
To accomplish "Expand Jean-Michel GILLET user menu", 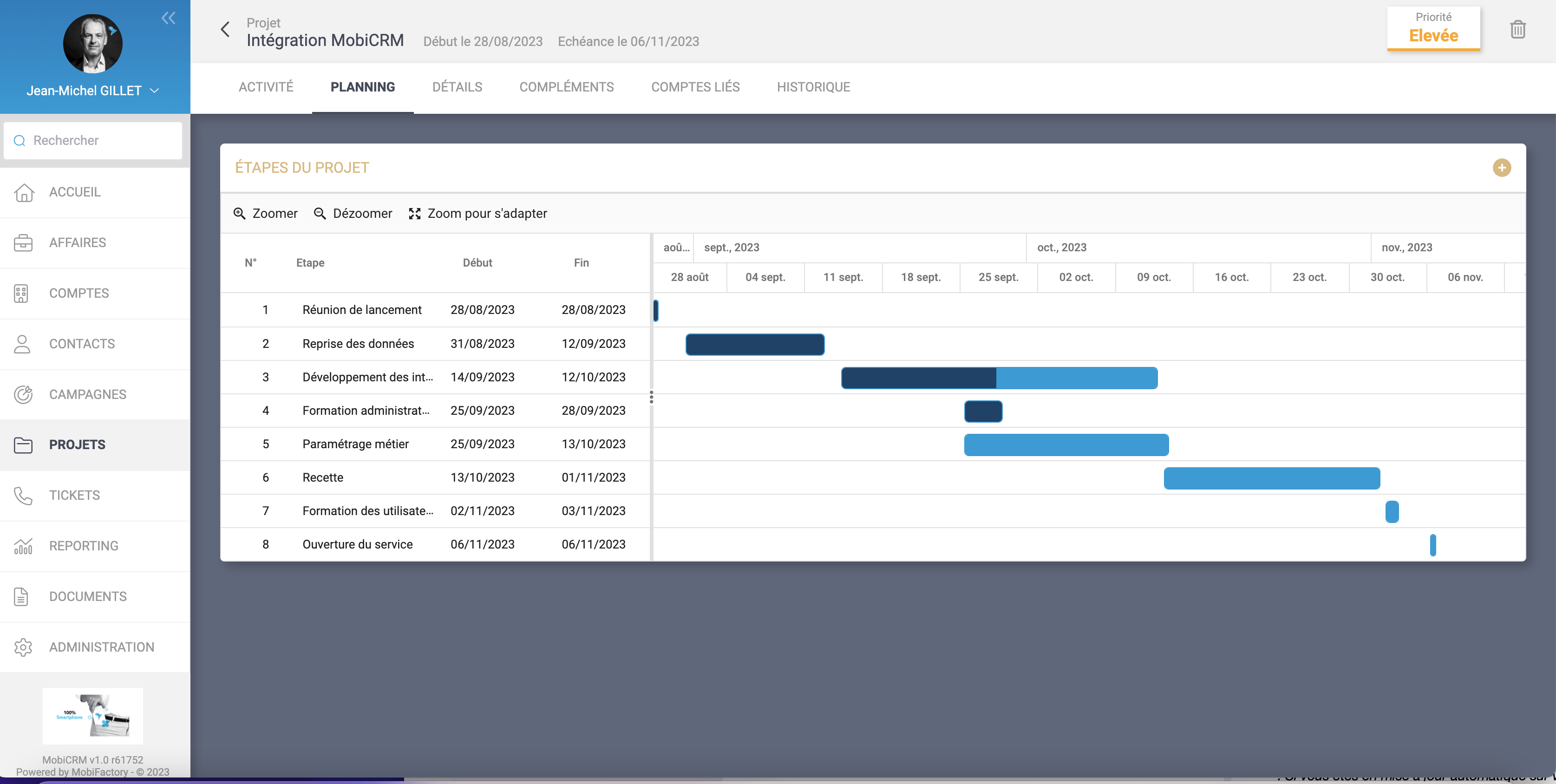I will 92,91.
